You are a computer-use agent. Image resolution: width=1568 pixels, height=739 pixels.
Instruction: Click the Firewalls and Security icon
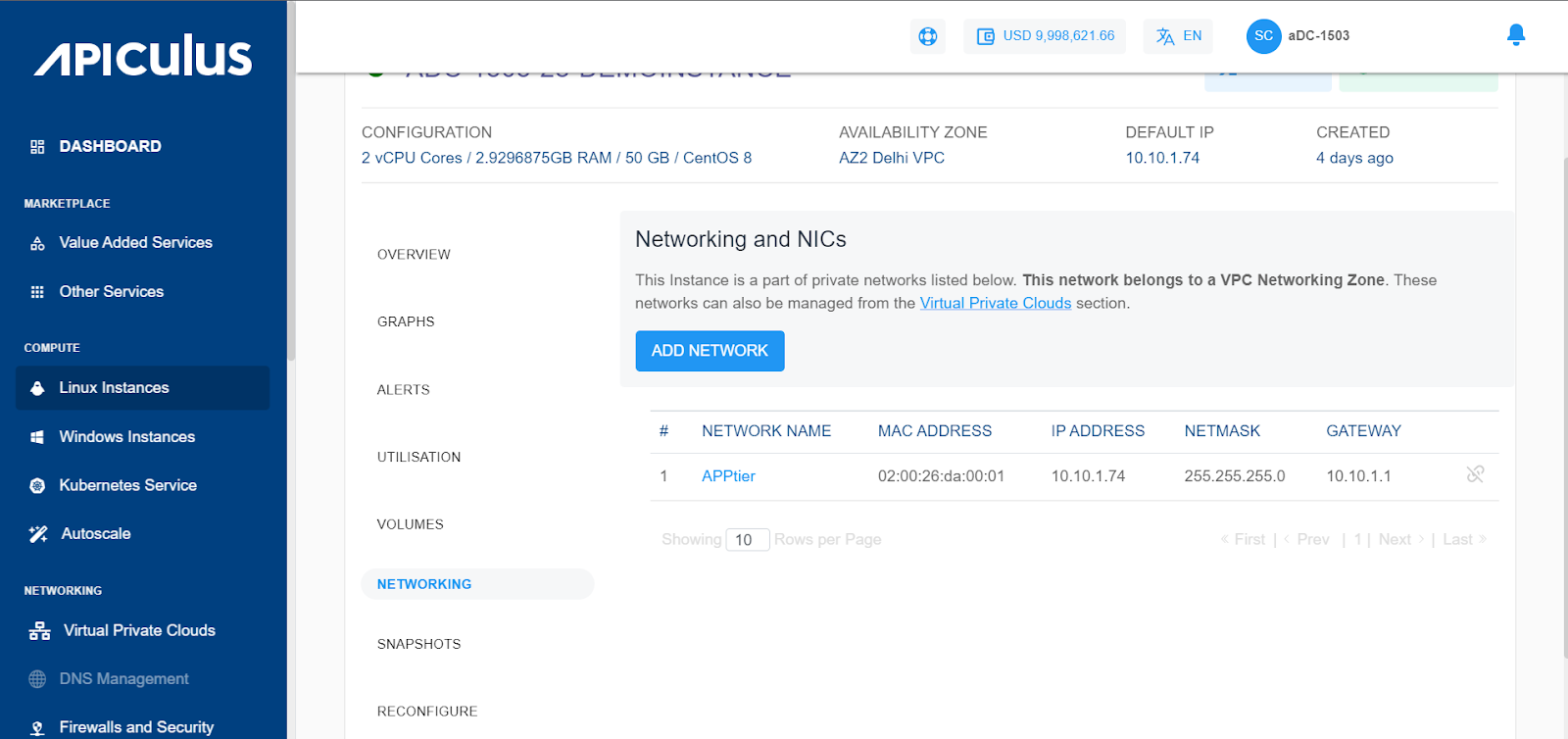click(x=37, y=728)
